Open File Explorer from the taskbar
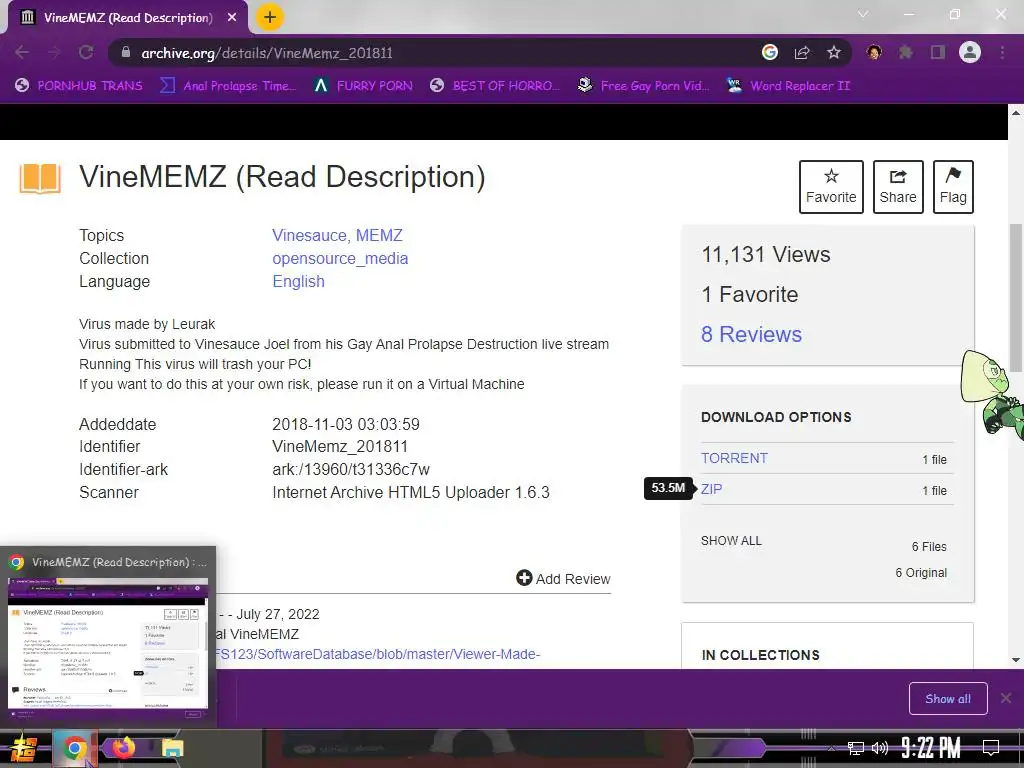Viewport: 1024px width, 768px height. 173,748
